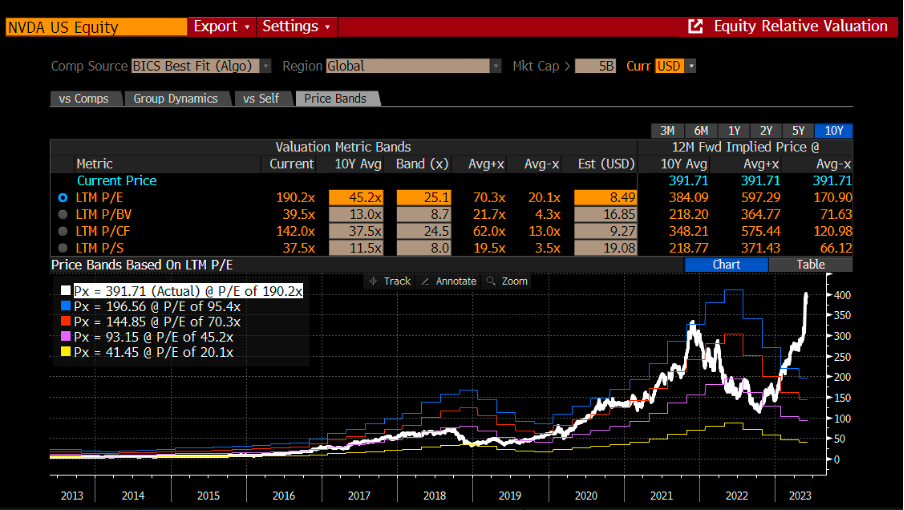Viewport: 904px width, 510px height.
Task: Edit the LTM P/S Est 19.08 field
Action: pos(605,248)
